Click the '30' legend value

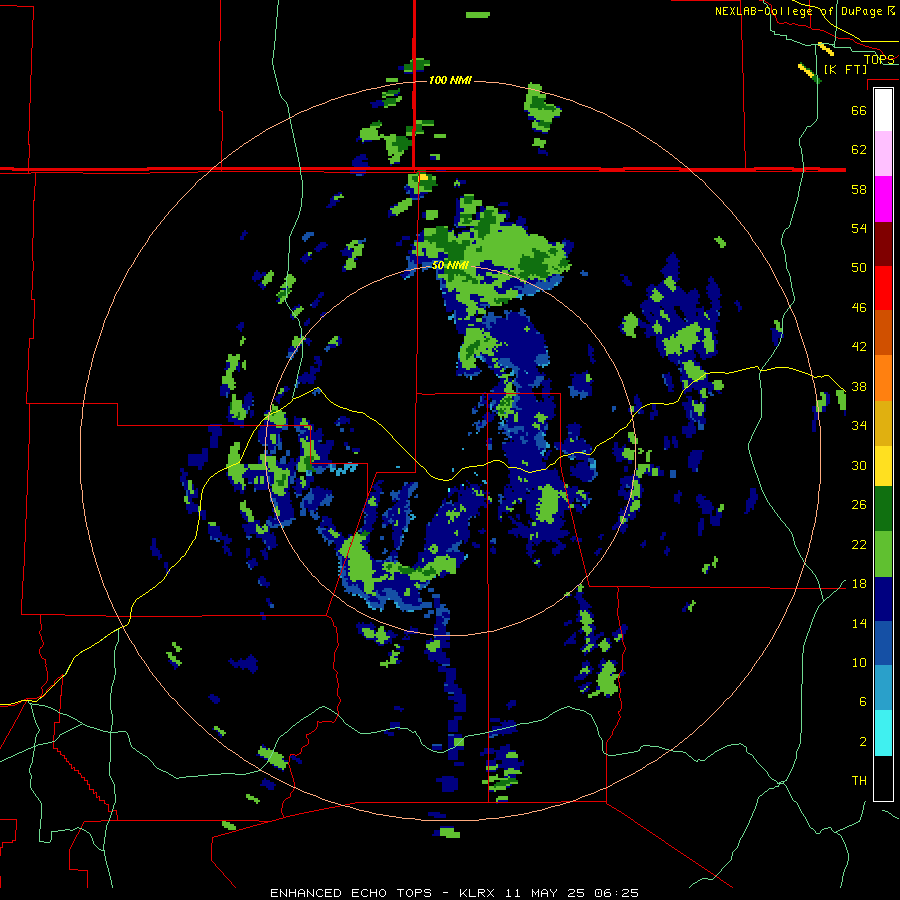(859, 465)
